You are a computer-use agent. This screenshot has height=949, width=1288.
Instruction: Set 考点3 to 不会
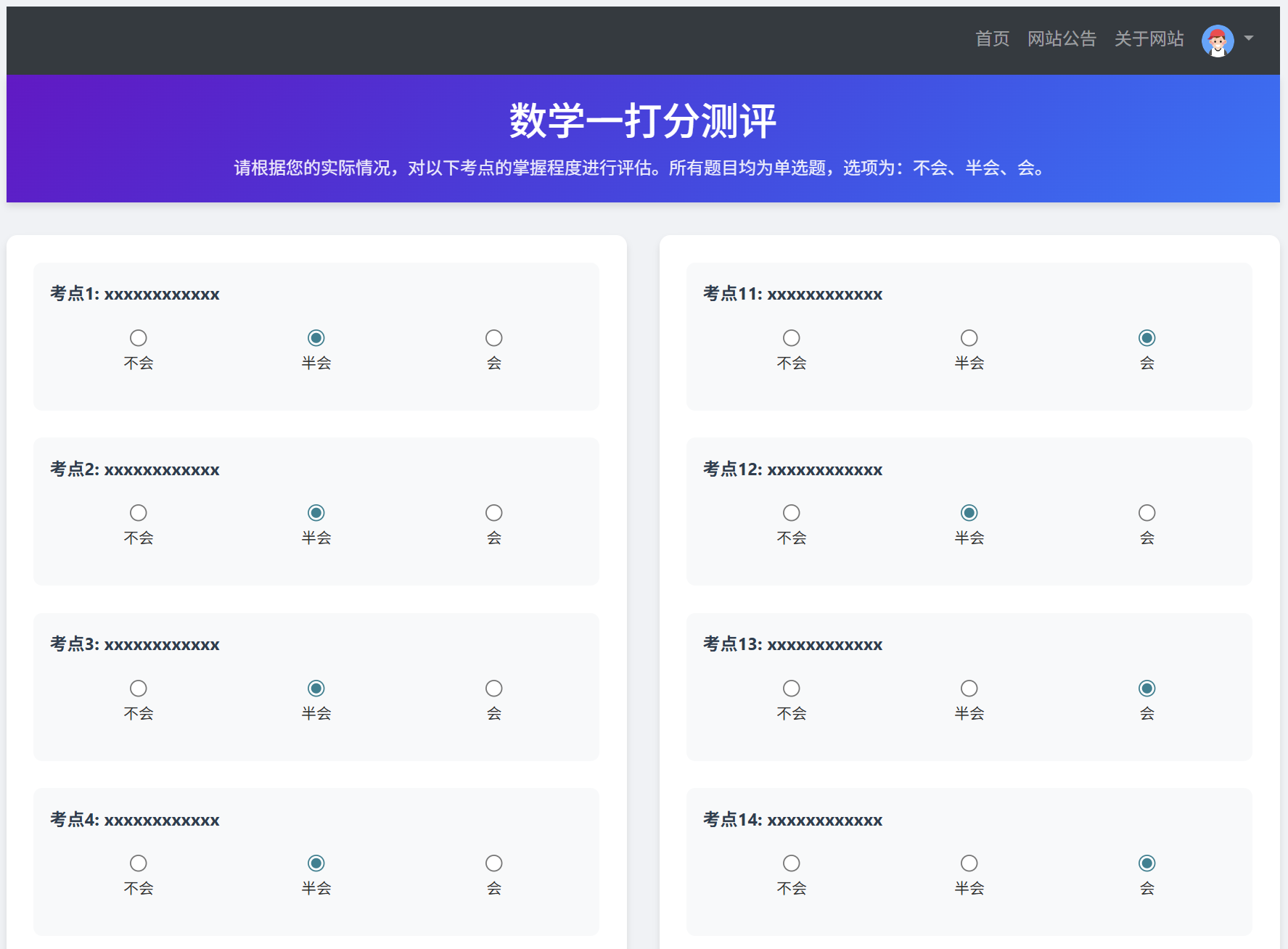138,689
